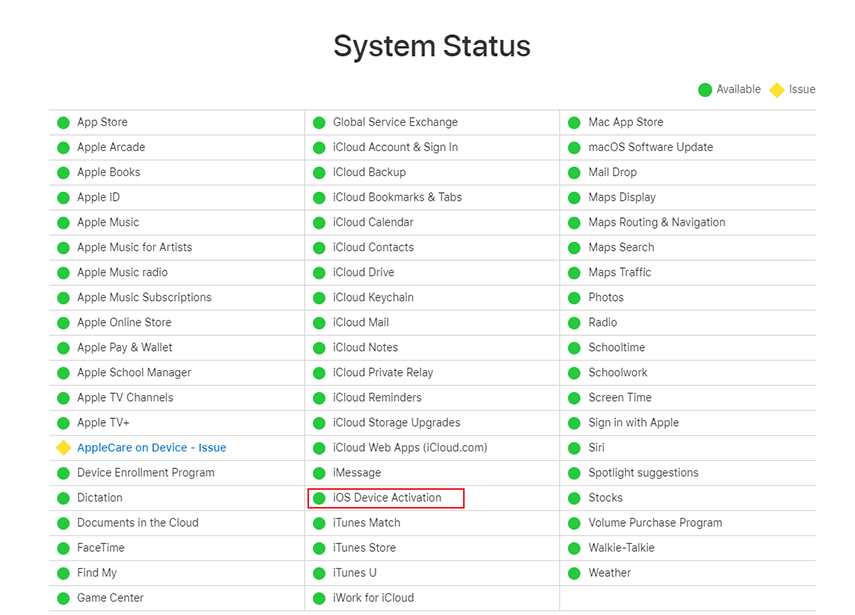Select the Device Enrollment Program entry
This screenshot has height=615, width=855.
coord(146,473)
